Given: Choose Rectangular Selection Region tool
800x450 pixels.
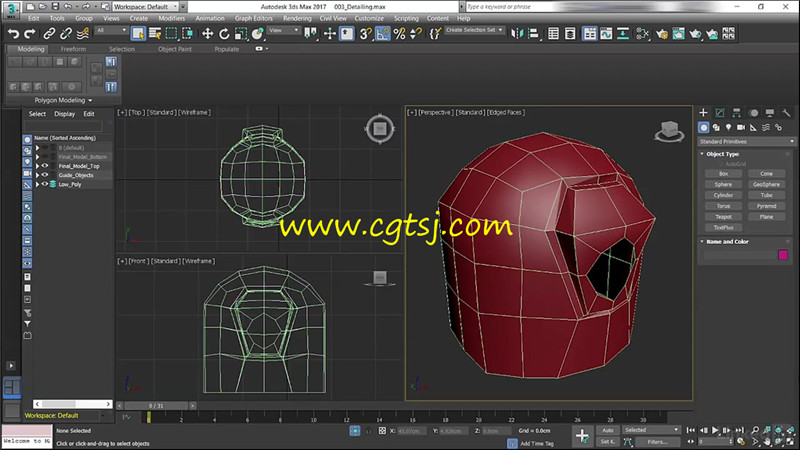Looking at the screenshot, I should (171, 34).
